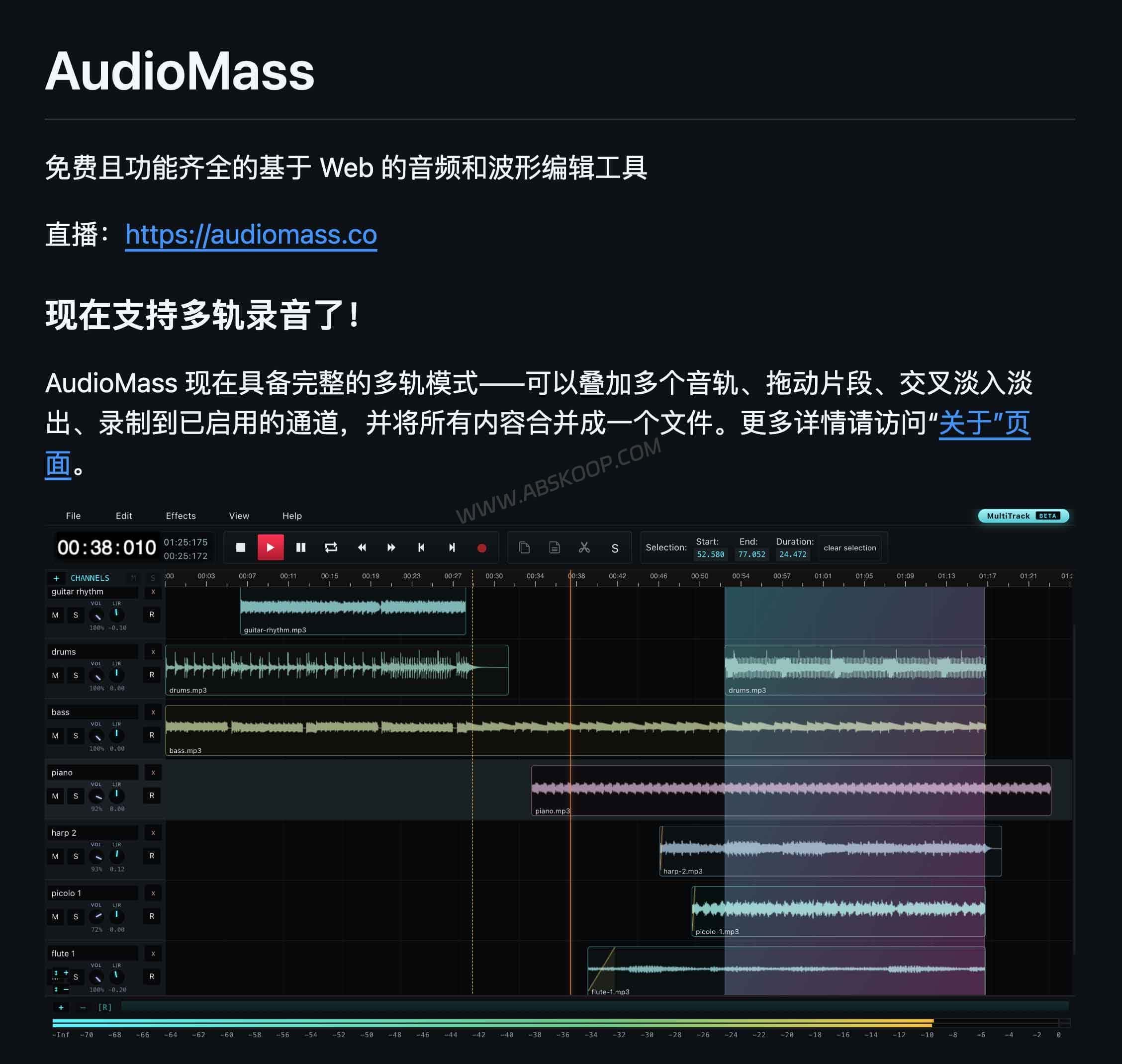The height and width of the screenshot is (1064, 1122).
Task: Click the zoom-out minus icon below the tracks
Action: pos(83,1007)
